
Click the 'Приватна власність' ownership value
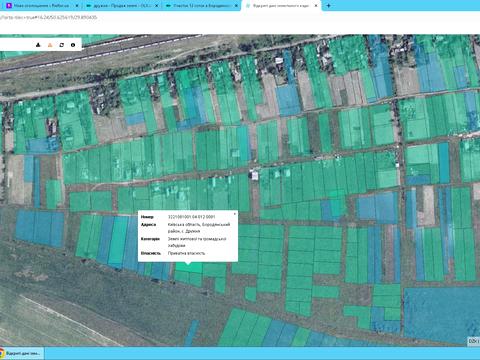(x=186, y=253)
